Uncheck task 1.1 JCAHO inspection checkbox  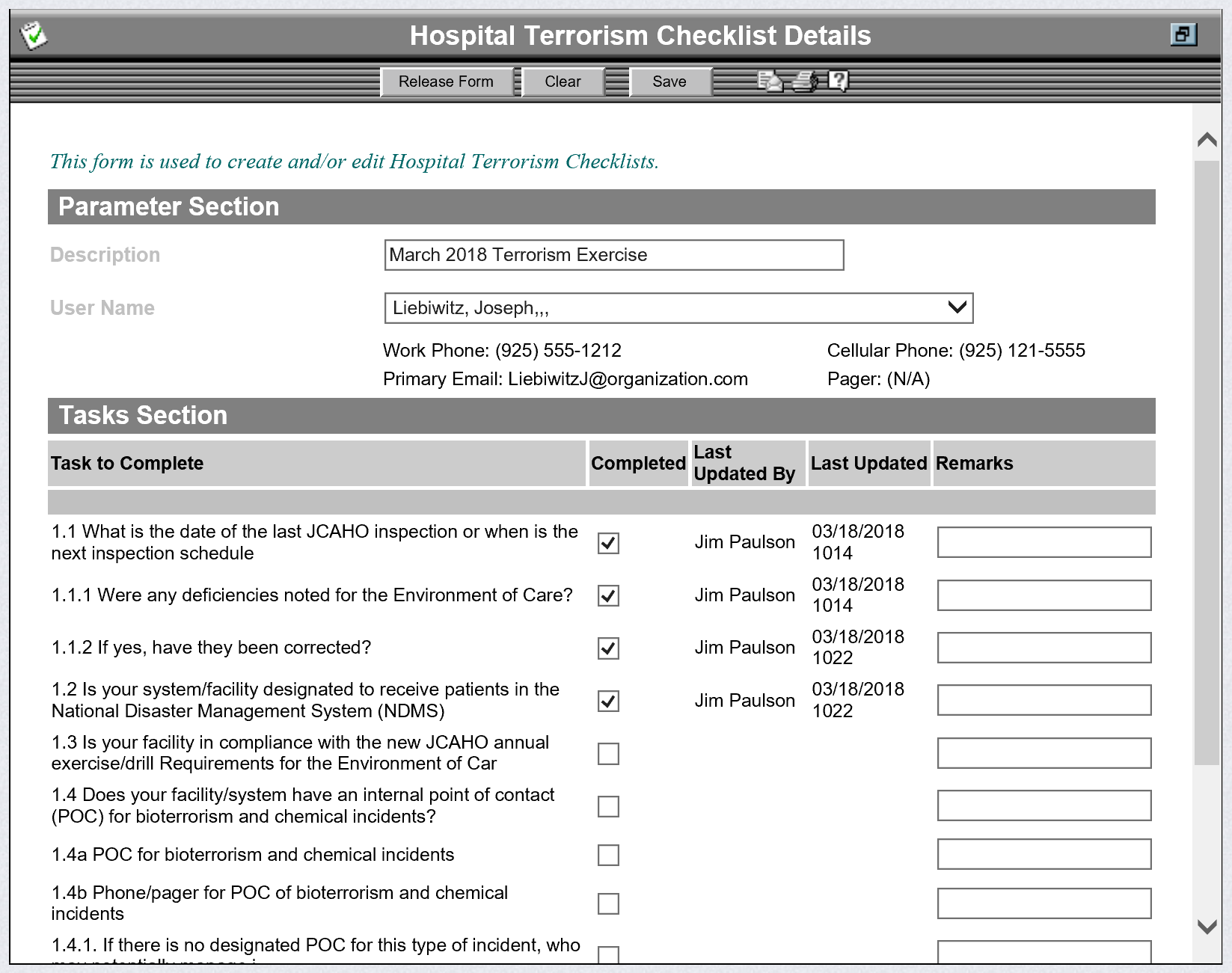pyautogui.click(x=608, y=543)
